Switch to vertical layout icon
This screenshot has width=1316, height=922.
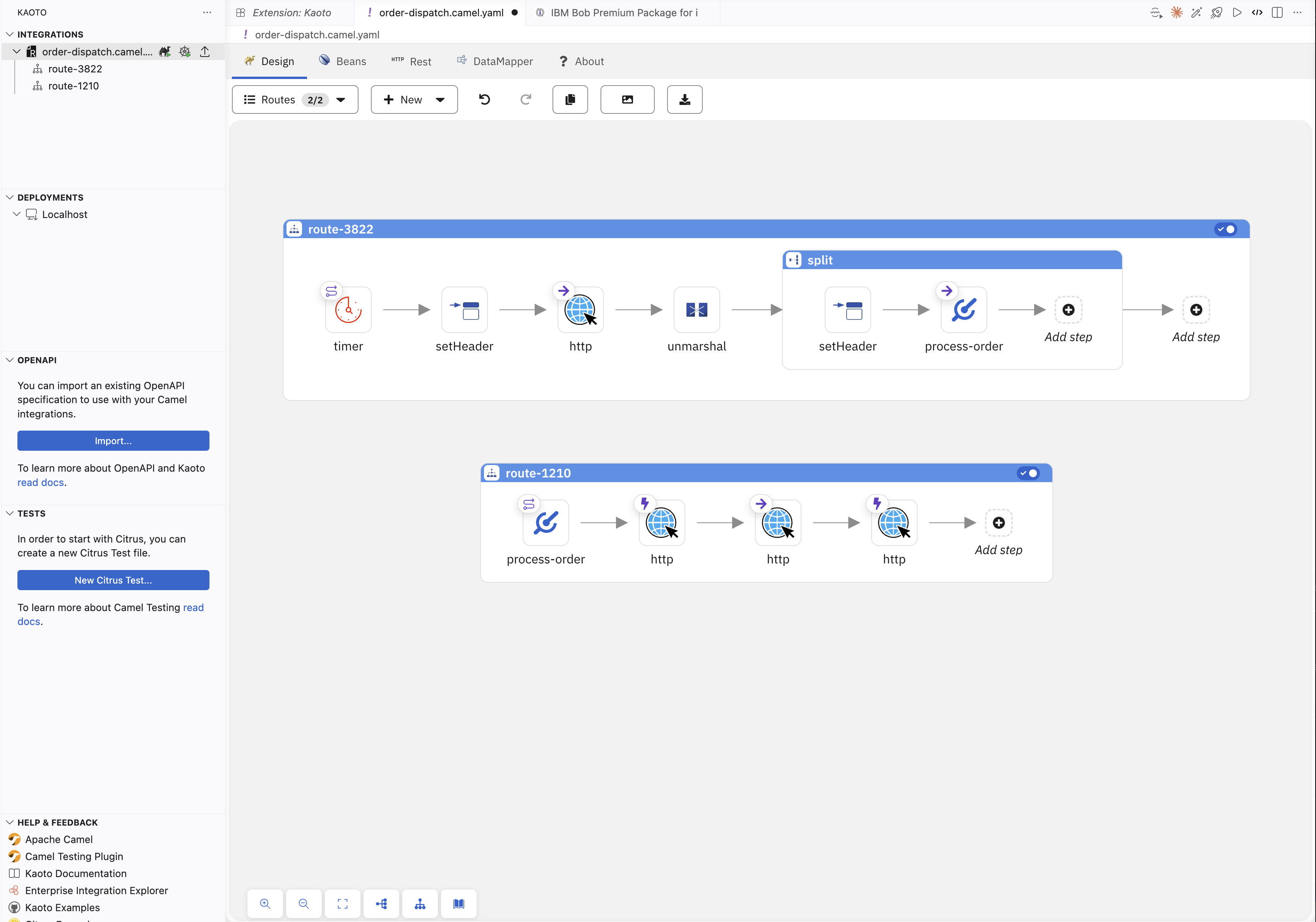(420, 904)
